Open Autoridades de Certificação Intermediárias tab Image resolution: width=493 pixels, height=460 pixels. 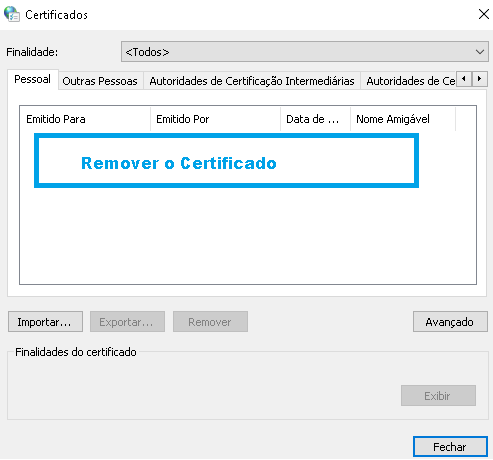252,81
